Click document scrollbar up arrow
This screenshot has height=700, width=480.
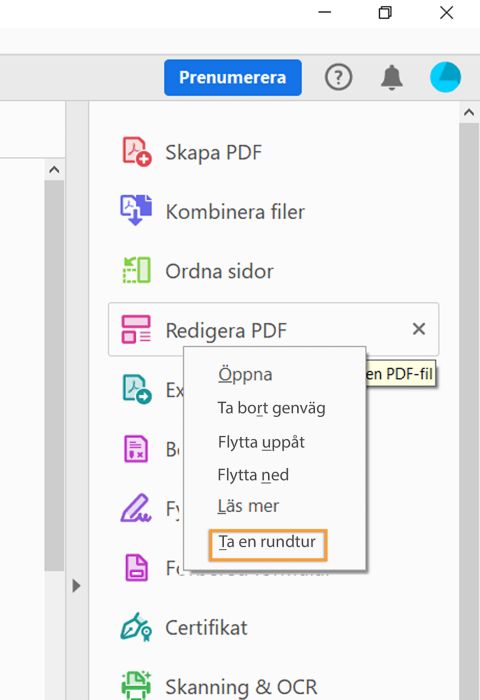click(x=54, y=170)
